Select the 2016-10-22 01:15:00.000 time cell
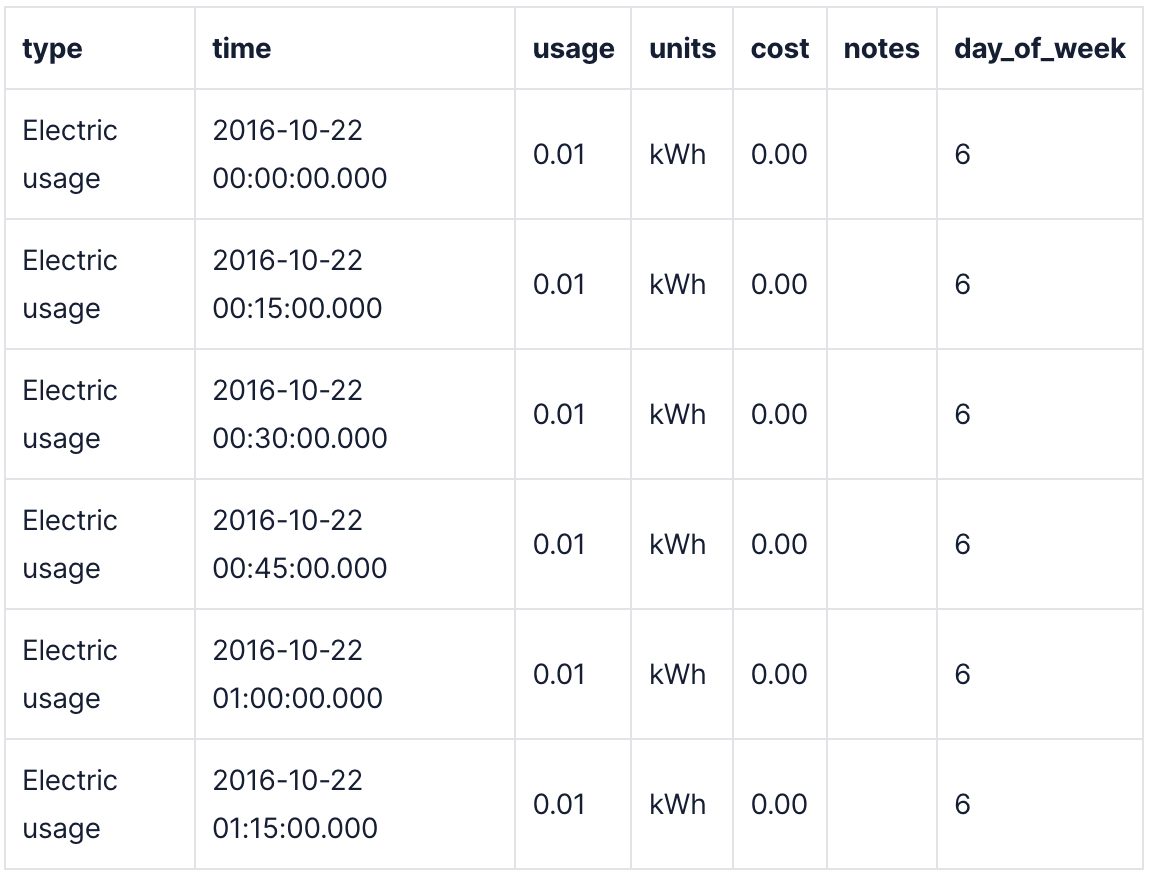1150x876 pixels. point(295,804)
